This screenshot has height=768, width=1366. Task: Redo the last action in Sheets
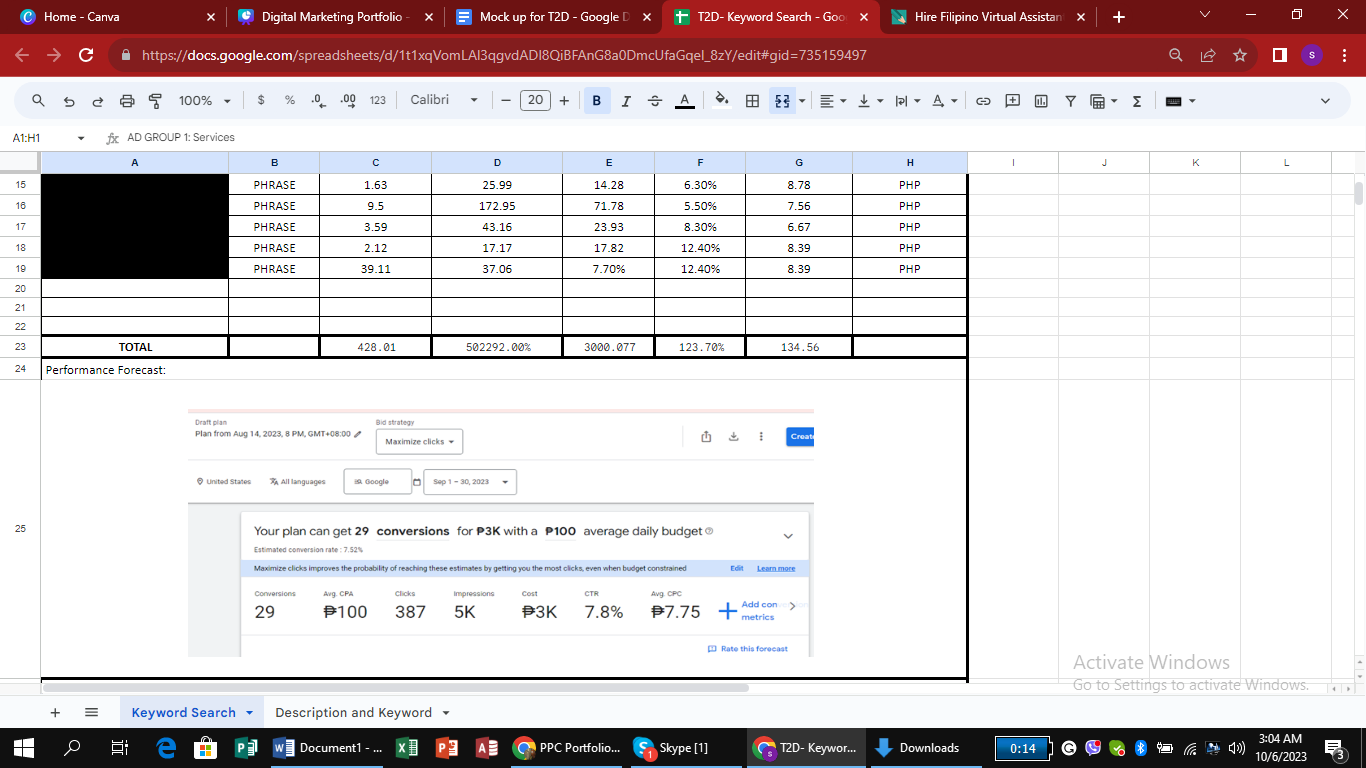98,101
